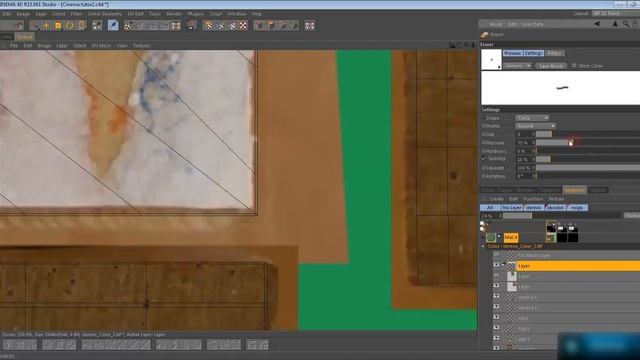Screen dimensions: 640x360
Task: Switch to the brush Preview tab
Action: tap(512, 53)
